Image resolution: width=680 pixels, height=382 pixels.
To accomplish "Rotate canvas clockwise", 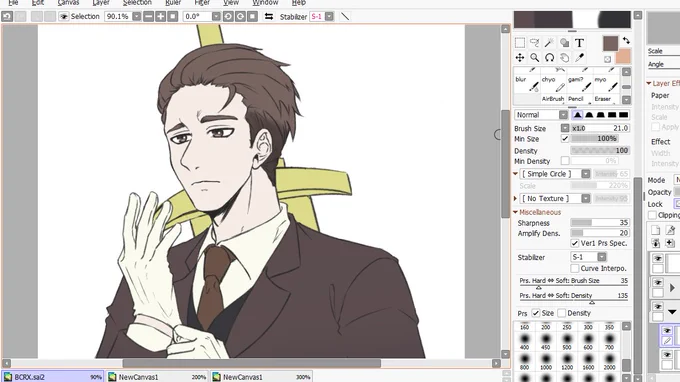I will [240, 16].
